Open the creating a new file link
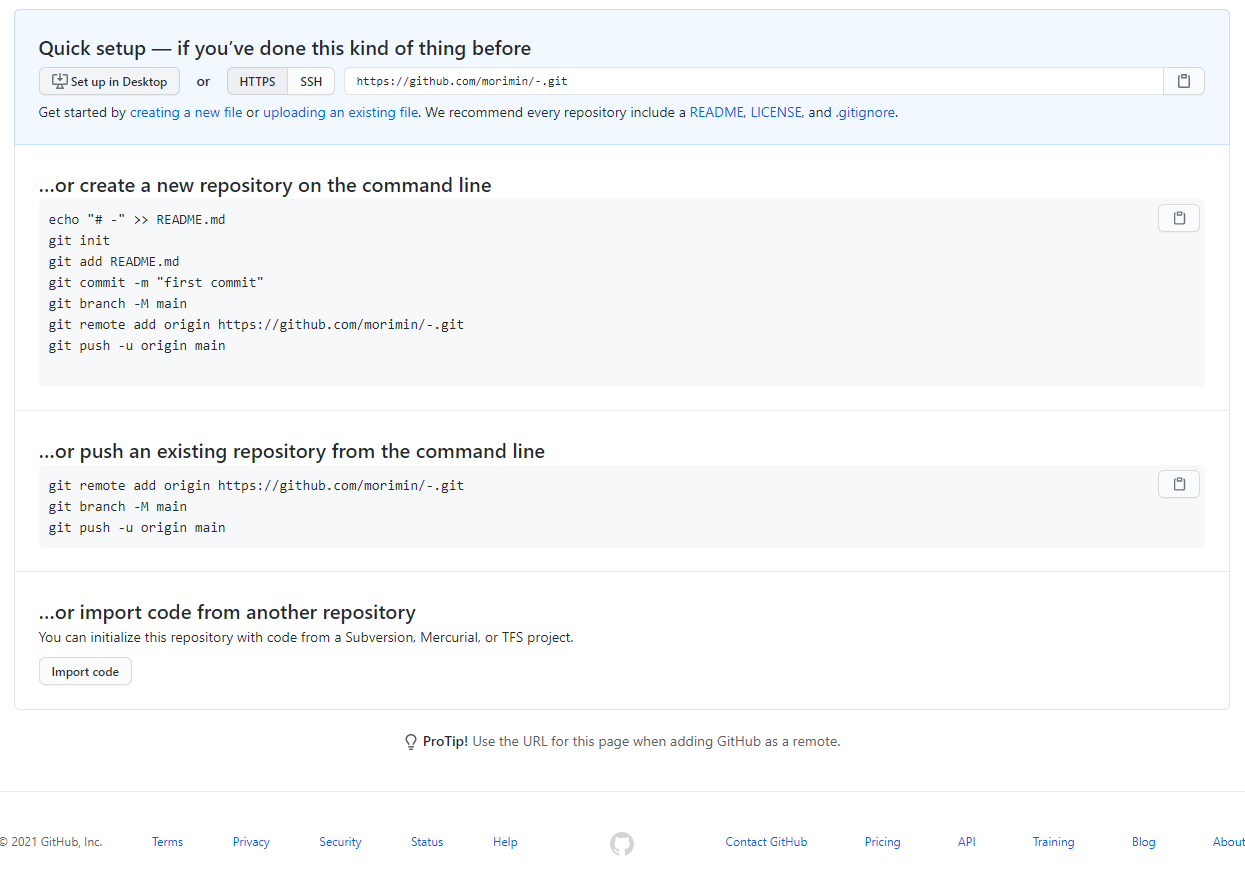The image size is (1245, 874). coord(186,113)
